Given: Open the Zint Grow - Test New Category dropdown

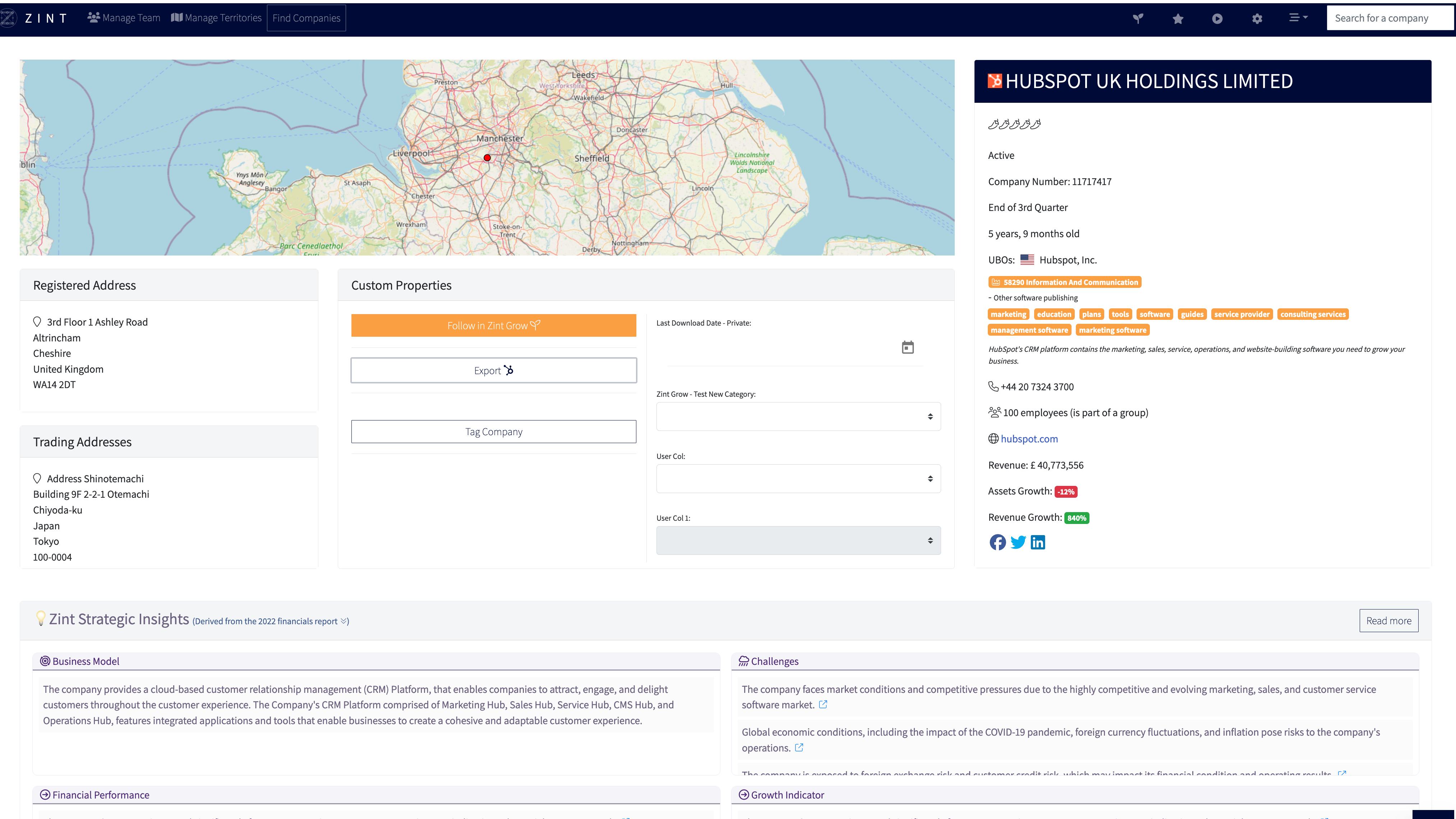Looking at the screenshot, I should tap(797, 416).
